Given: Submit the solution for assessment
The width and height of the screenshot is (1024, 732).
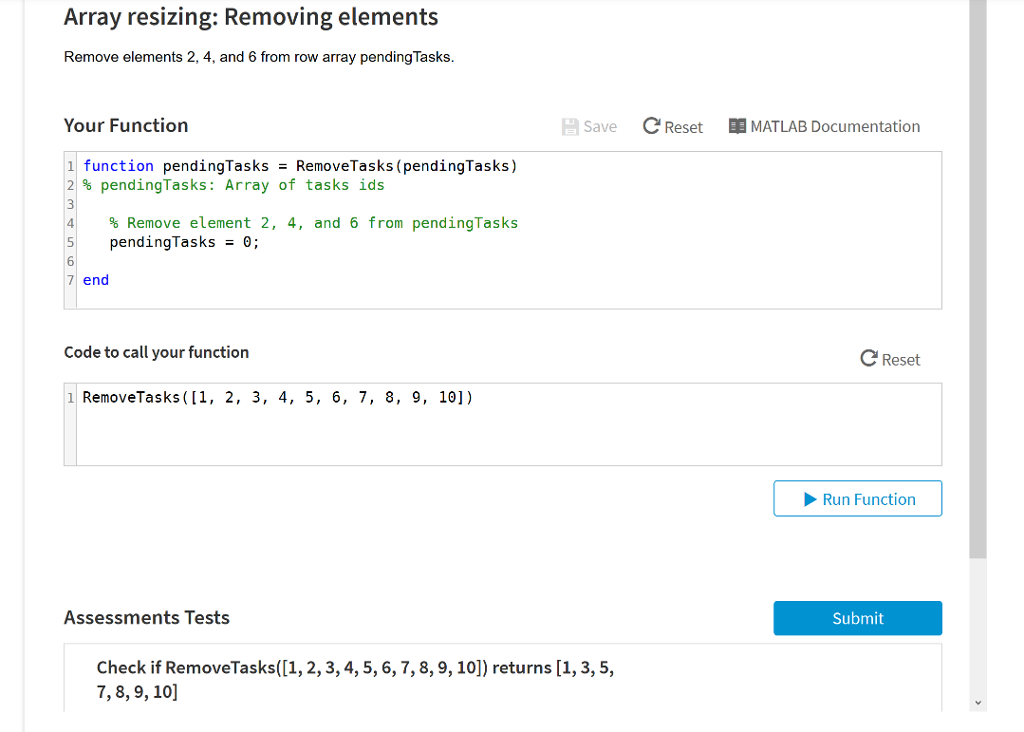Looking at the screenshot, I should click(x=857, y=618).
